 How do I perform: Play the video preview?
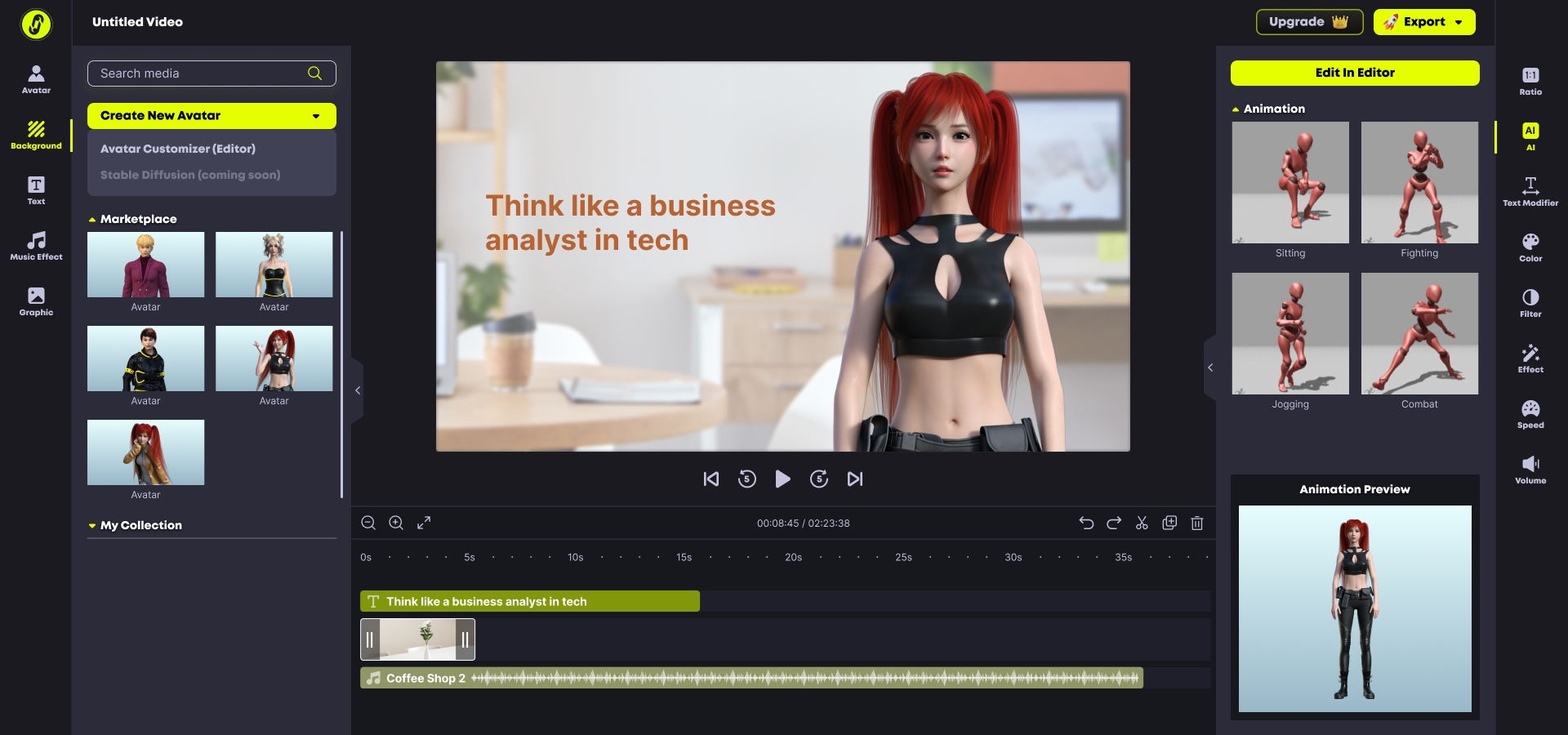[x=782, y=479]
